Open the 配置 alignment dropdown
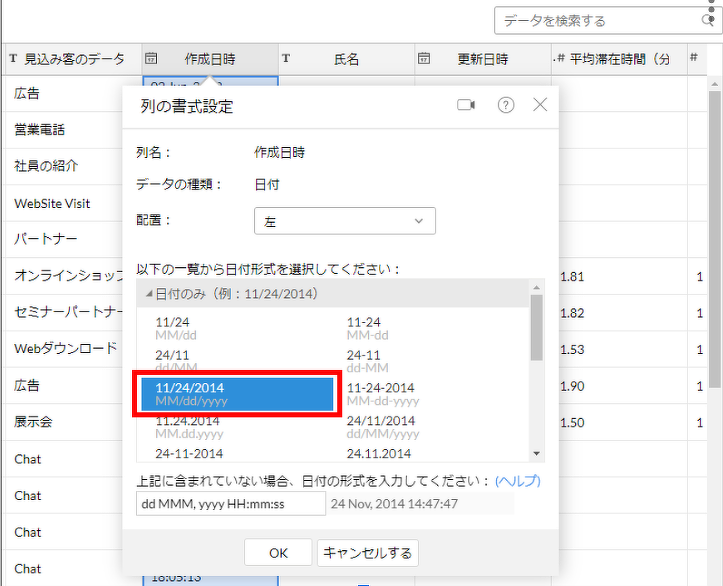Image resolution: width=723 pixels, height=586 pixels. point(345,221)
